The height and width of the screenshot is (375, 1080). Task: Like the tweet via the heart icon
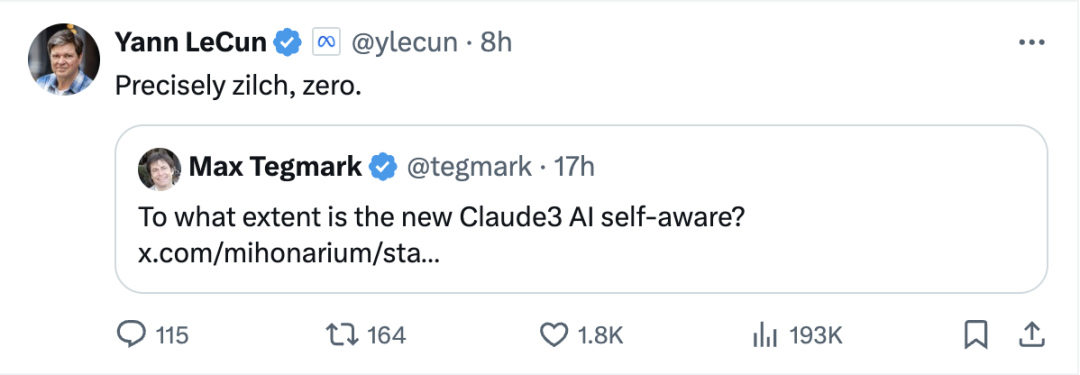click(552, 336)
